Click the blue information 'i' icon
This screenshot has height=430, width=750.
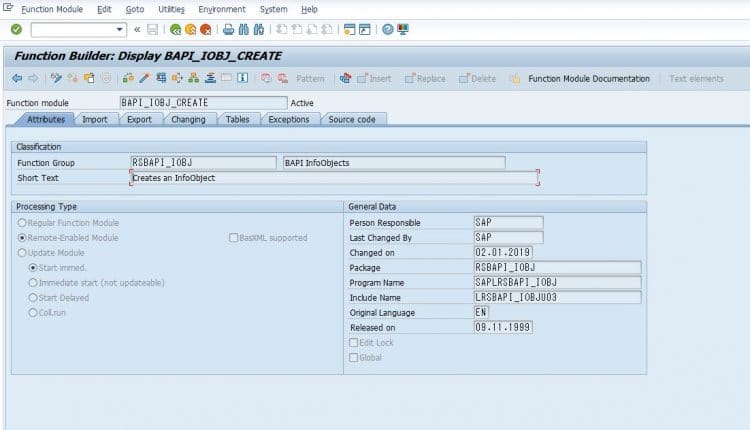243,78
